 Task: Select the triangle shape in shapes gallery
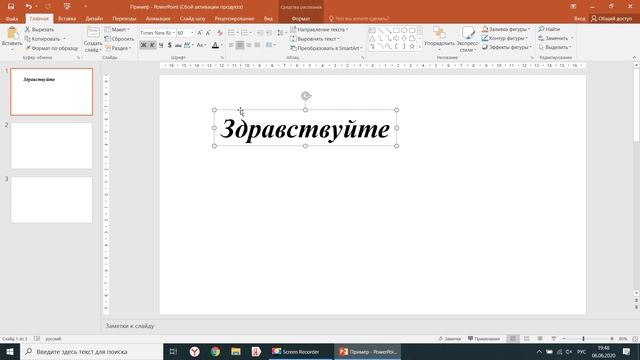[372, 38]
